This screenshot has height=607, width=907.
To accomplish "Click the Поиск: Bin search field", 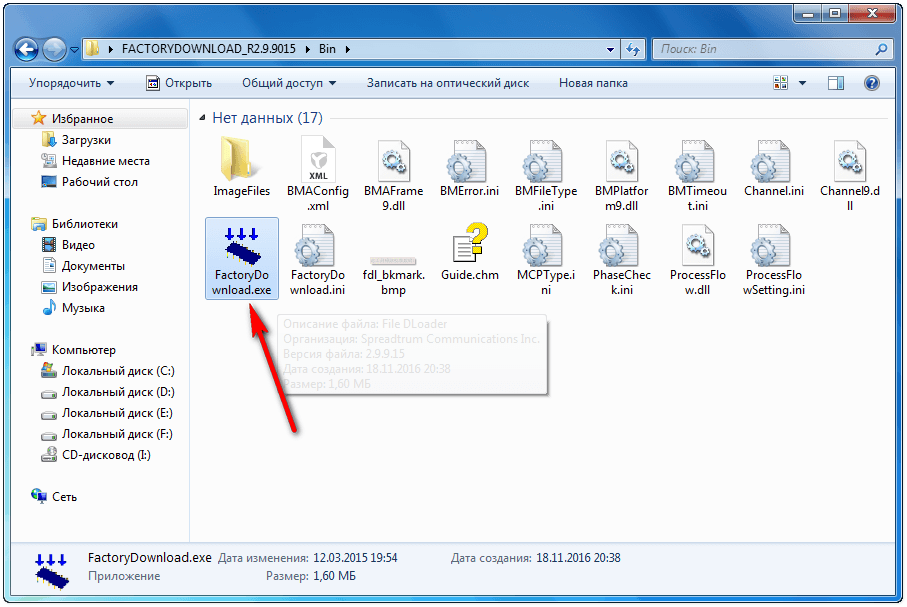I will coord(762,48).
